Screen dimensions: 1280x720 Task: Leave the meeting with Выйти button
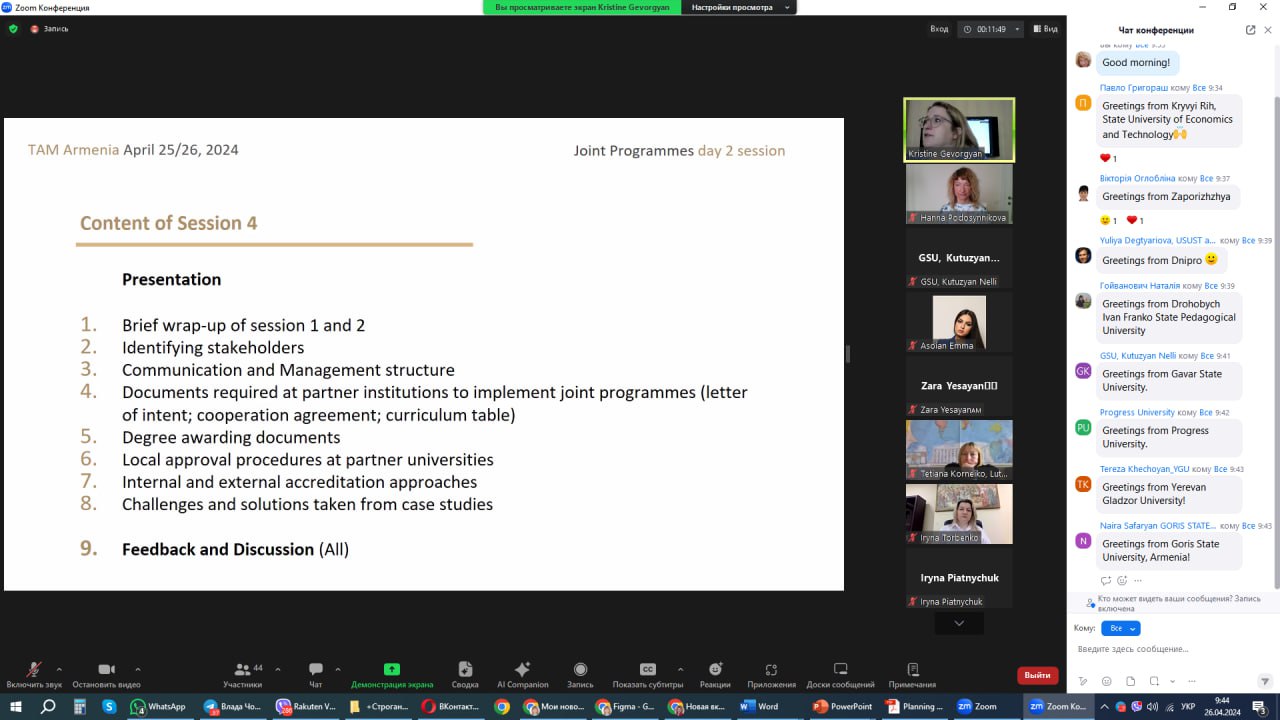(x=1037, y=675)
